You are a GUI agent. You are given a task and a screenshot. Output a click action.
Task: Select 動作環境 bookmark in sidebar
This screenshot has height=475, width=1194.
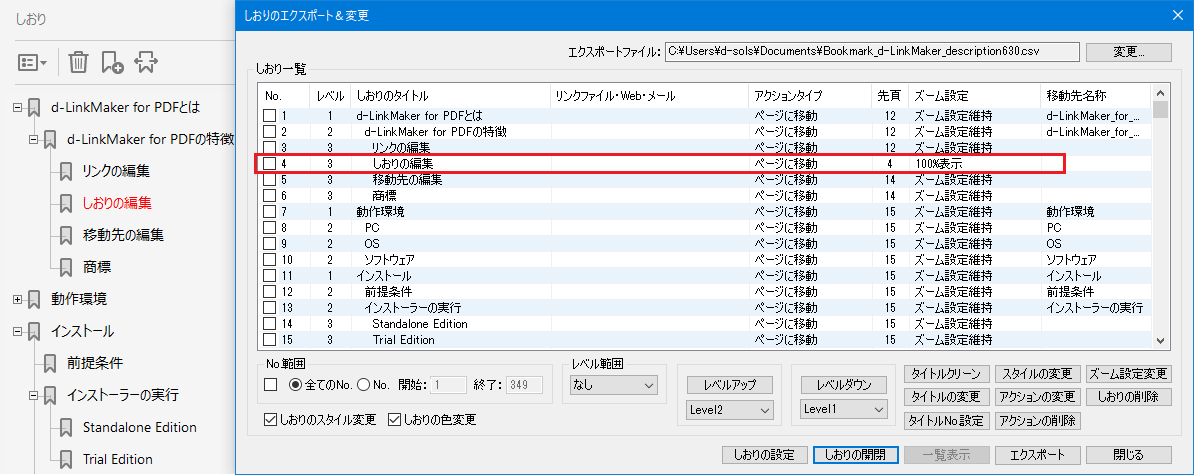[79, 299]
